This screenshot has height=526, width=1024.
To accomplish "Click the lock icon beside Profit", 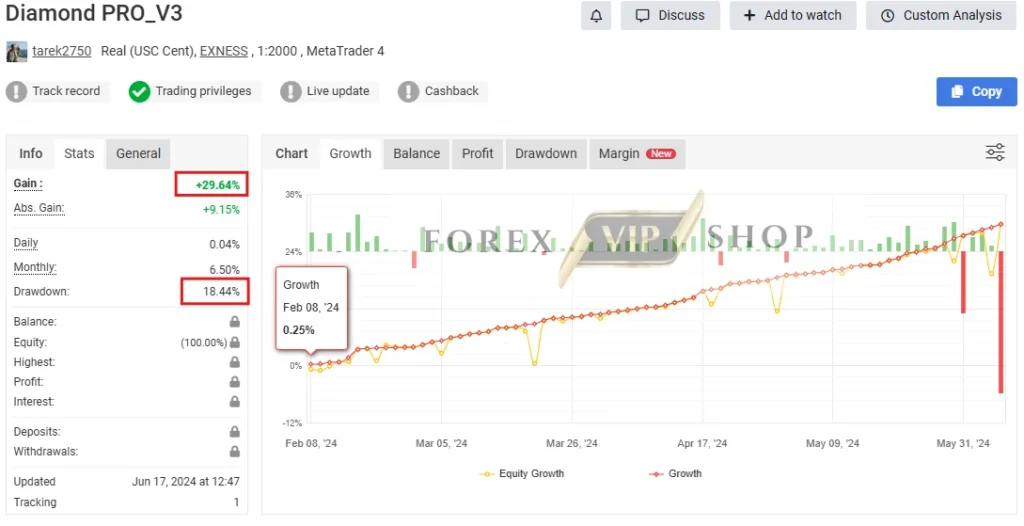I will 234,382.
